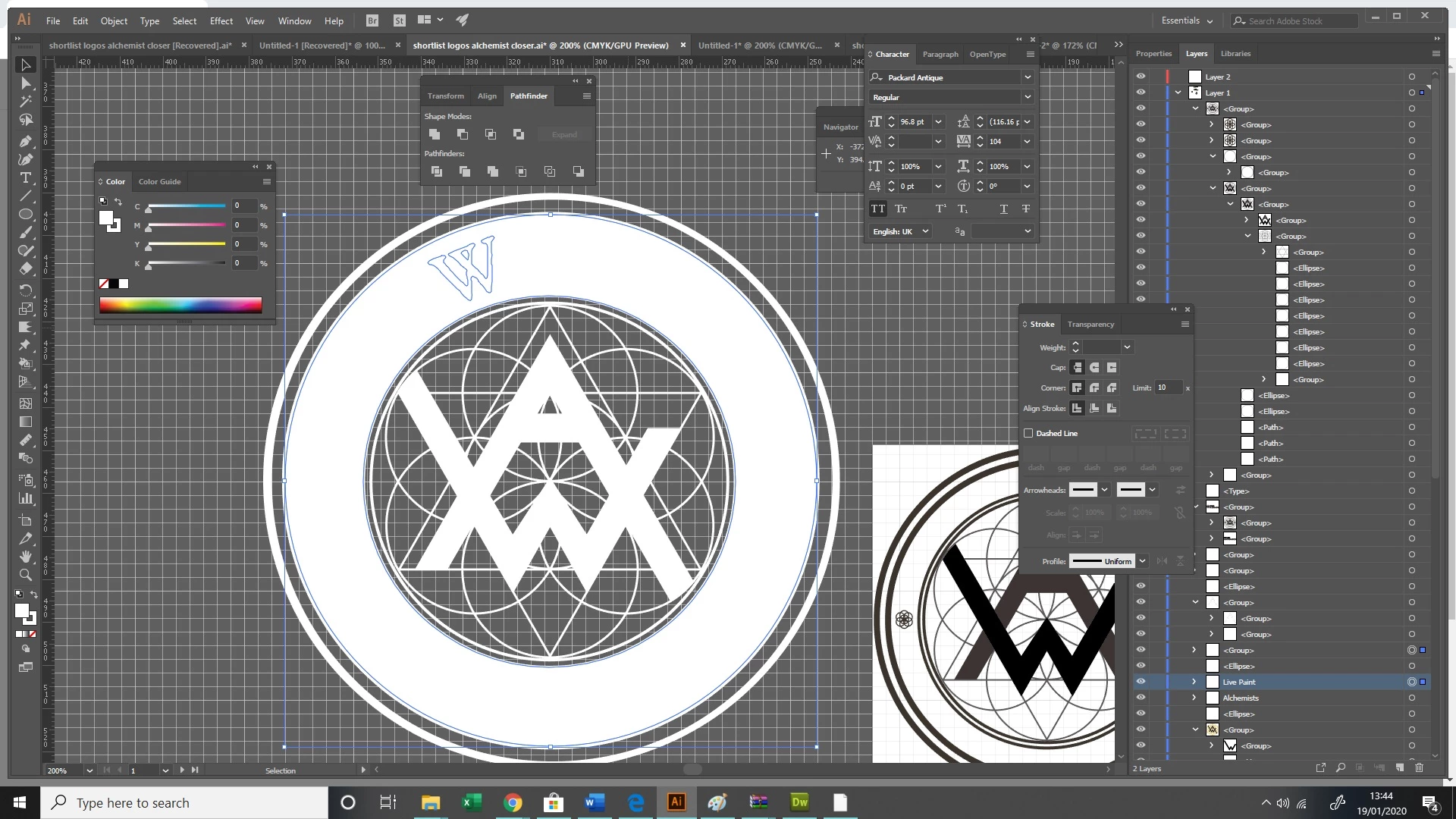This screenshot has width=1456, height=819.
Task: Hide Layer 2 via its eye icon
Action: [x=1141, y=77]
